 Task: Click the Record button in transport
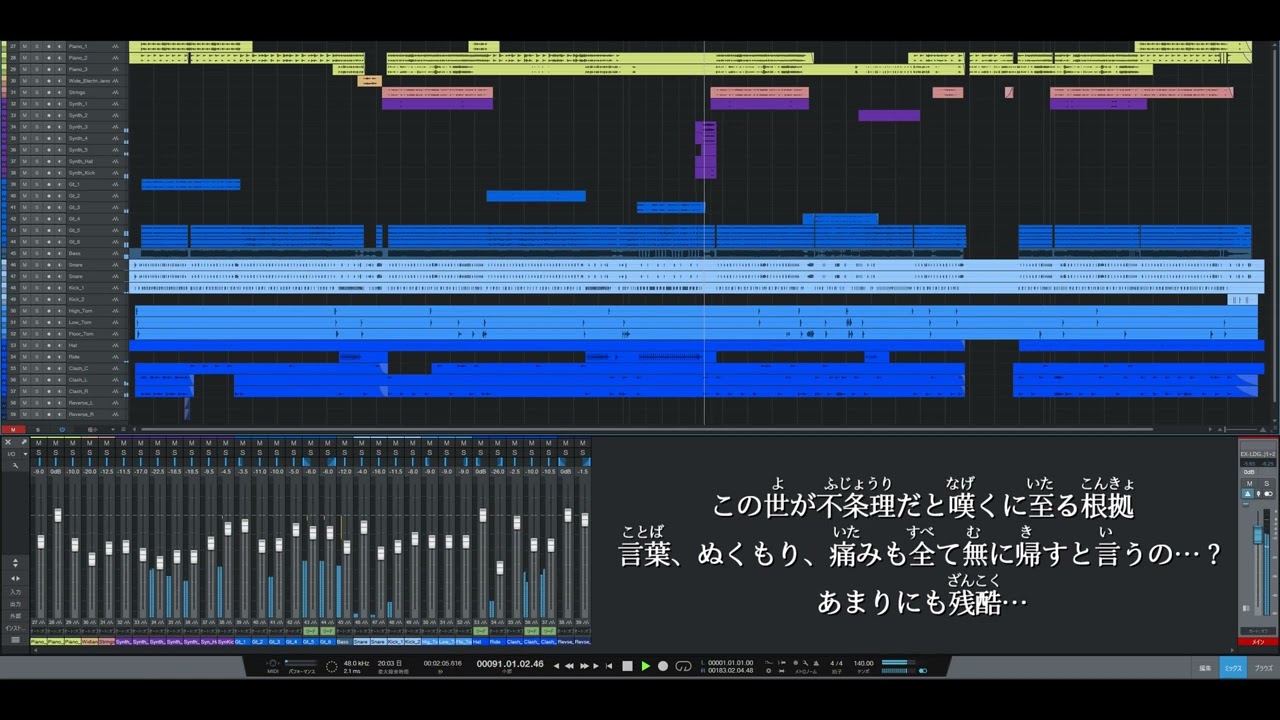662,666
